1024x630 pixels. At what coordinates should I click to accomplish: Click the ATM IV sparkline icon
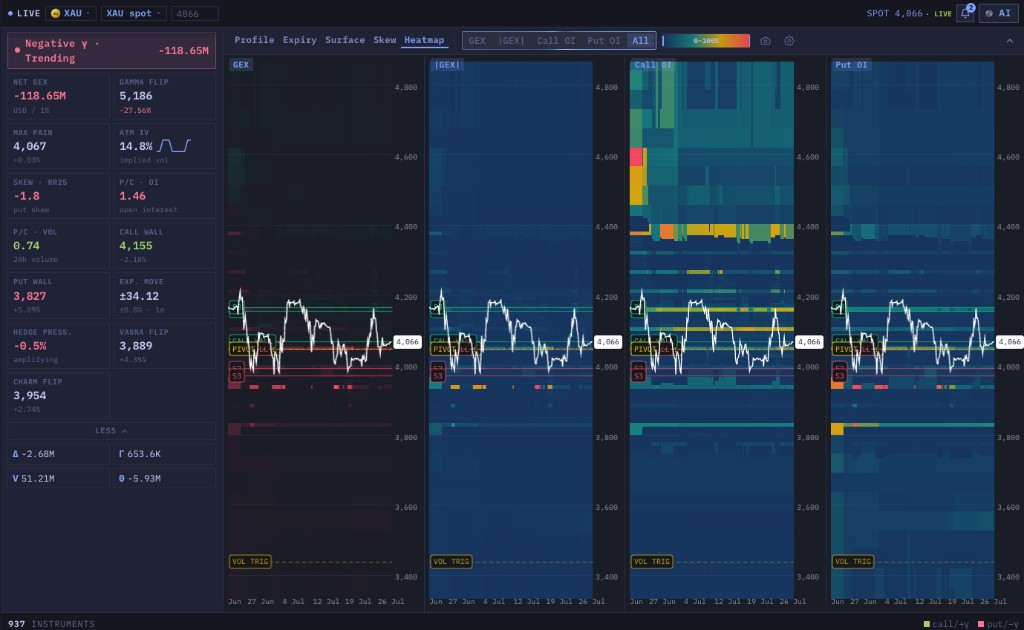pyautogui.click(x=174, y=145)
